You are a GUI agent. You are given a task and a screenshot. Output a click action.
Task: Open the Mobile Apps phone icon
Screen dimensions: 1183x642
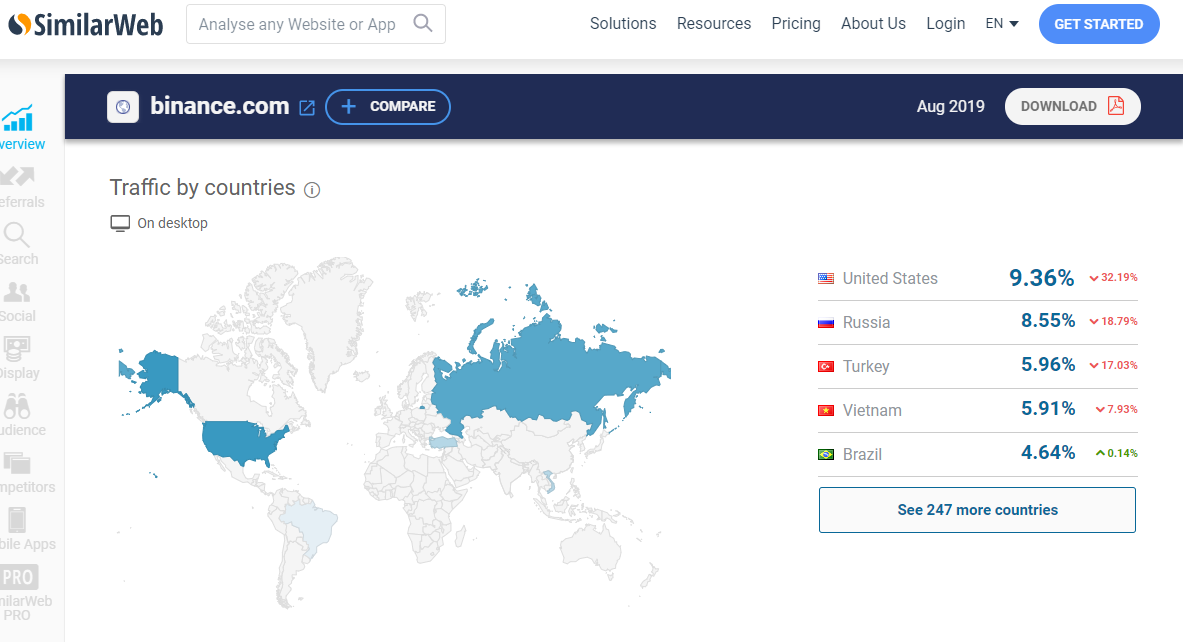pyautogui.click(x=17, y=520)
